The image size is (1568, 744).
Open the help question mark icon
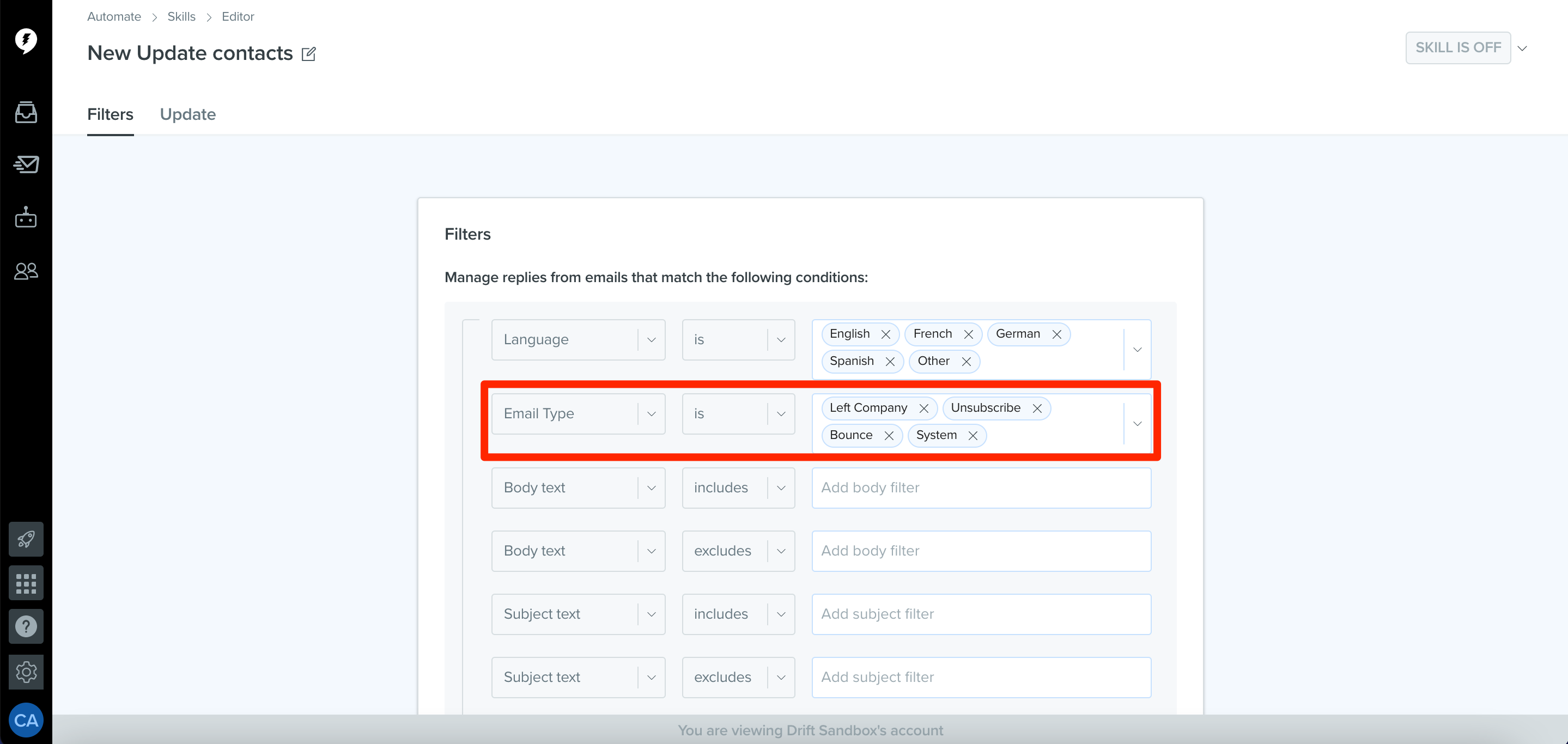pyautogui.click(x=26, y=626)
